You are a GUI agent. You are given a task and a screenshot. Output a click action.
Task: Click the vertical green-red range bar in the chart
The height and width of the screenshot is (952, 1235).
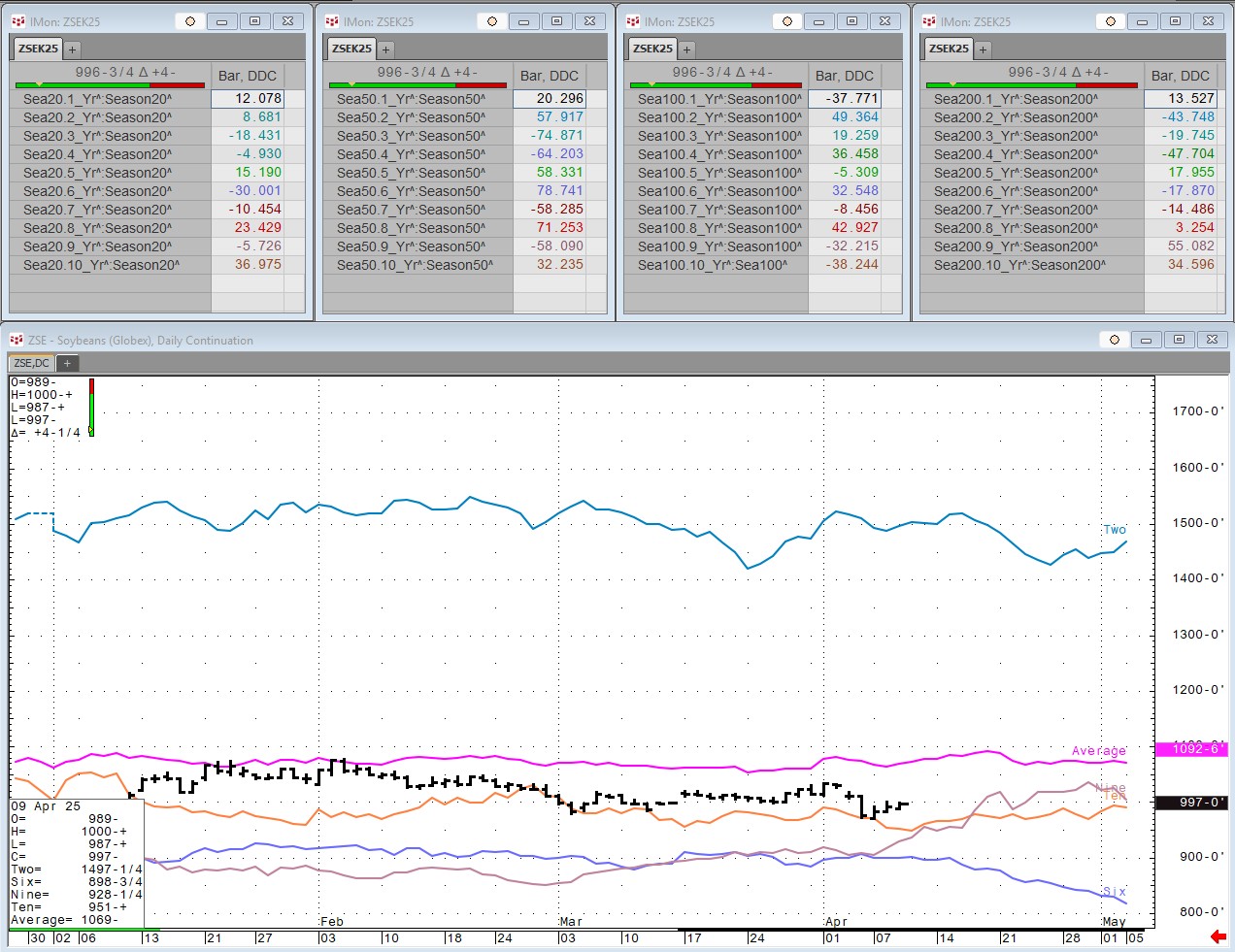pos(91,408)
